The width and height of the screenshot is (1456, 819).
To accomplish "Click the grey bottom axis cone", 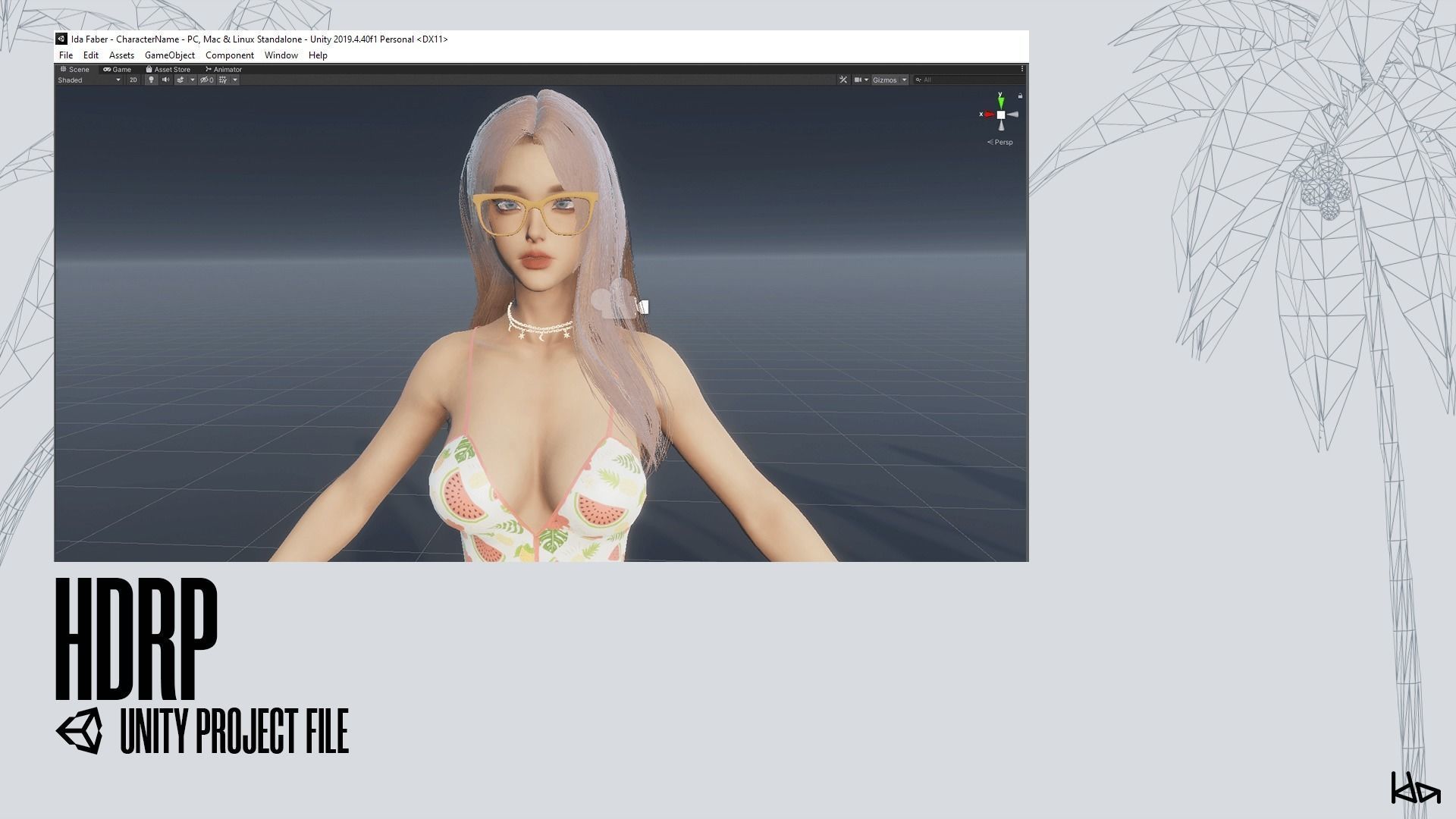I will pyautogui.click(x=1001, y=125).
